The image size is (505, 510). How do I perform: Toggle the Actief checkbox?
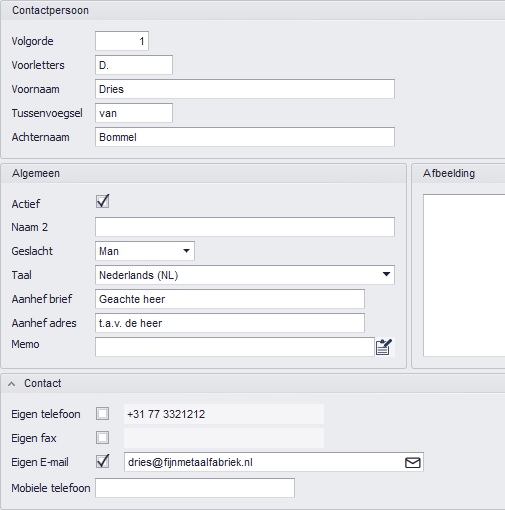[103, 201]
